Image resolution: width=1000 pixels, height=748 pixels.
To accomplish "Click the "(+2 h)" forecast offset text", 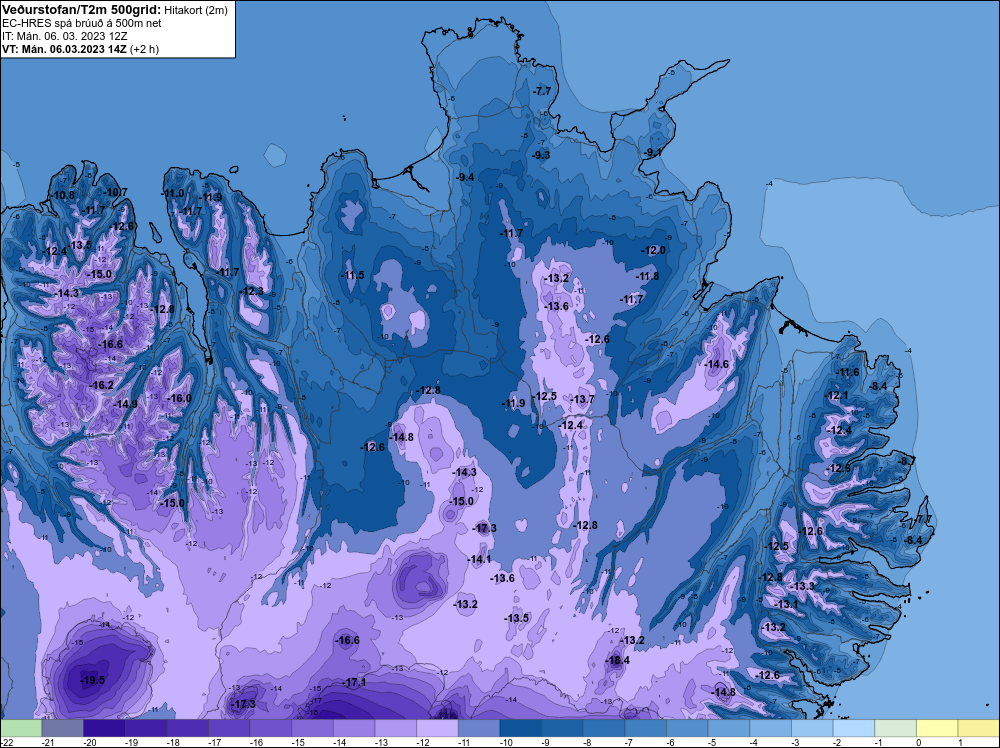I will click(144, 49).
